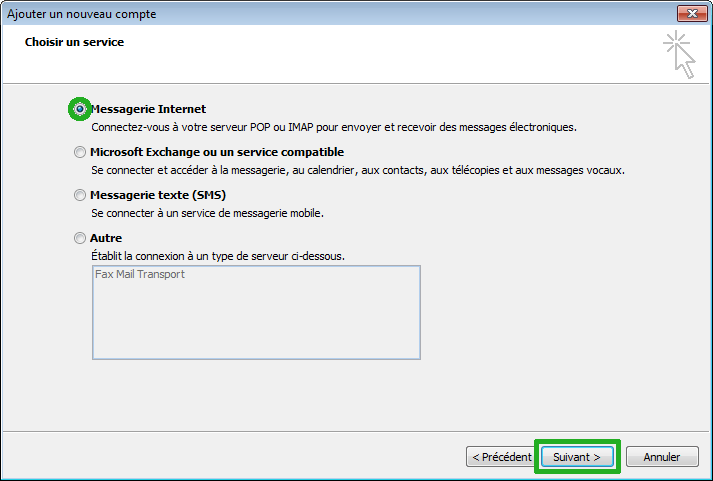Click the 'Messagerie texte (SMS)' label text

tap(157, 195)
